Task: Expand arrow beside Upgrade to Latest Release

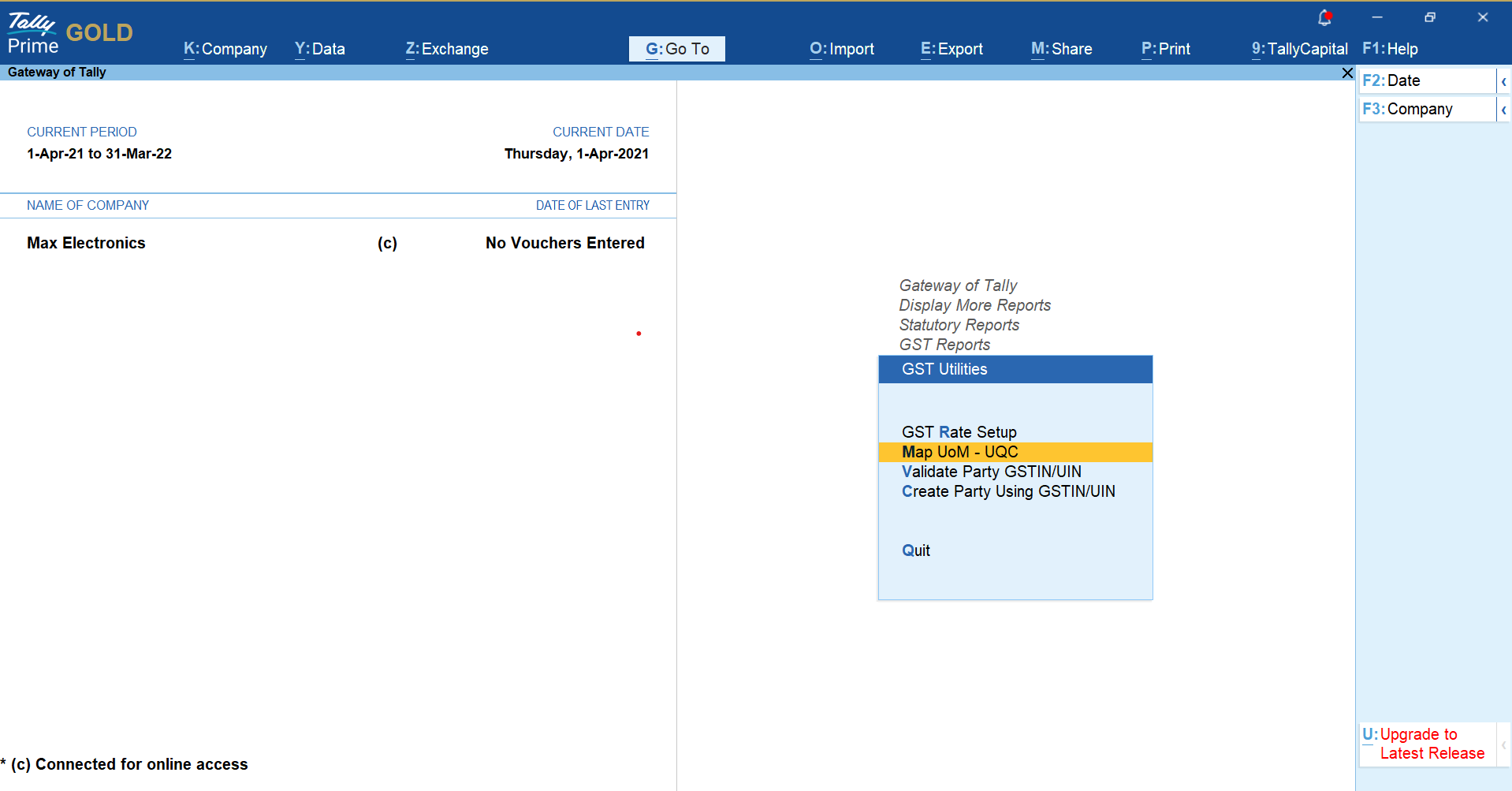Action: 1503,744
